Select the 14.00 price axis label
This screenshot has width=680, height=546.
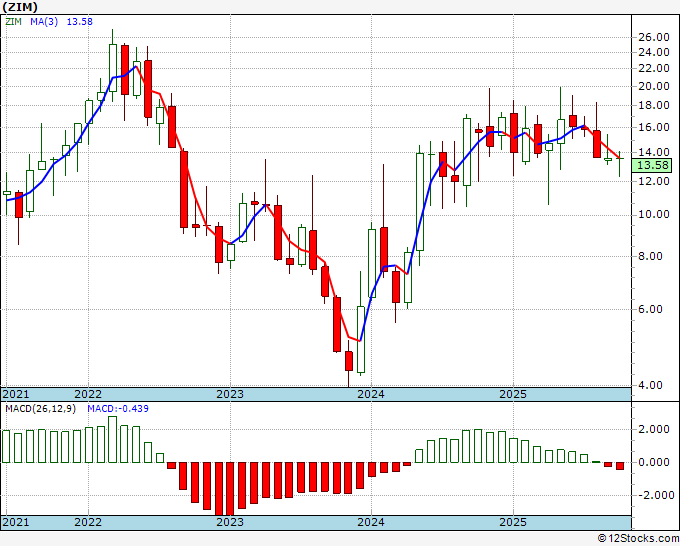coord(654,152)
